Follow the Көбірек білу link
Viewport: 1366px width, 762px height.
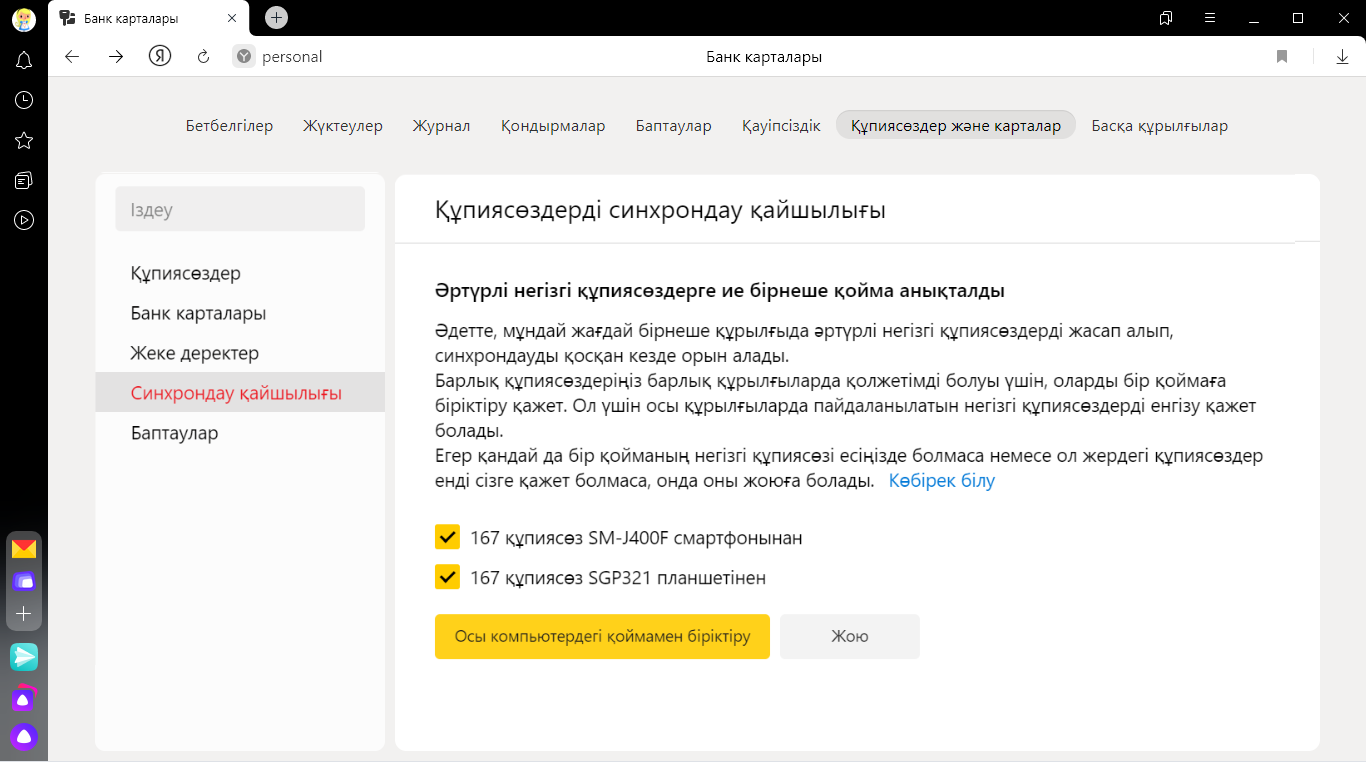point(941,481)
